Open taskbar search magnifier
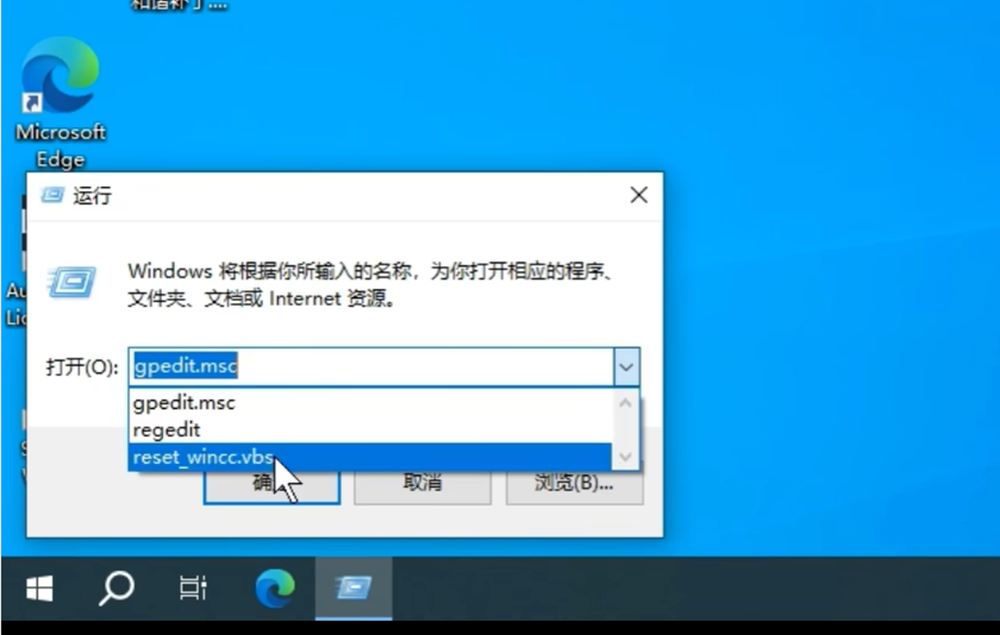Viewport: 1000px width, 635px height. tap(116, 589)
